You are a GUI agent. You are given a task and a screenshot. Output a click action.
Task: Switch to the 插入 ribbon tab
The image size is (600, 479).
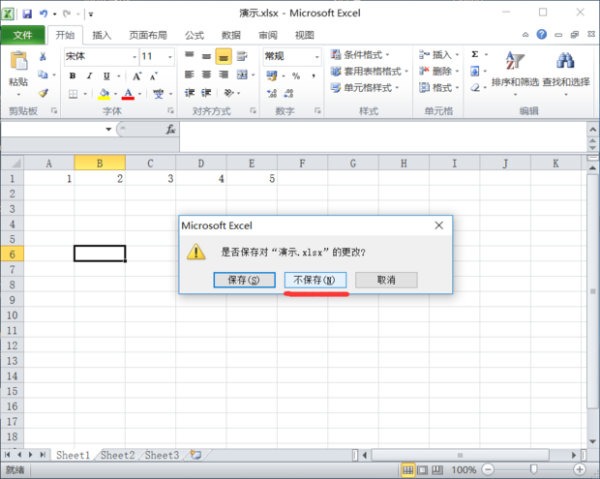(101, 35)
